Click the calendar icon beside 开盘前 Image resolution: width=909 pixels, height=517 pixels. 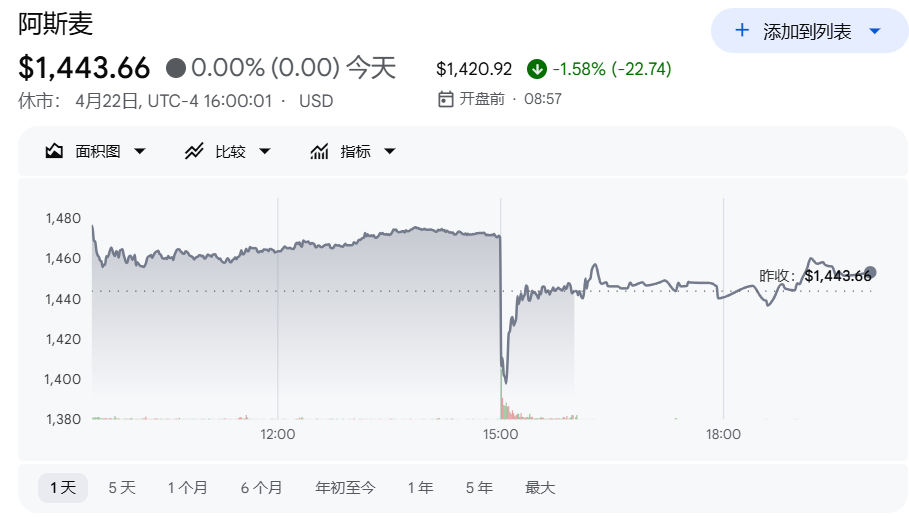(446, 99)
